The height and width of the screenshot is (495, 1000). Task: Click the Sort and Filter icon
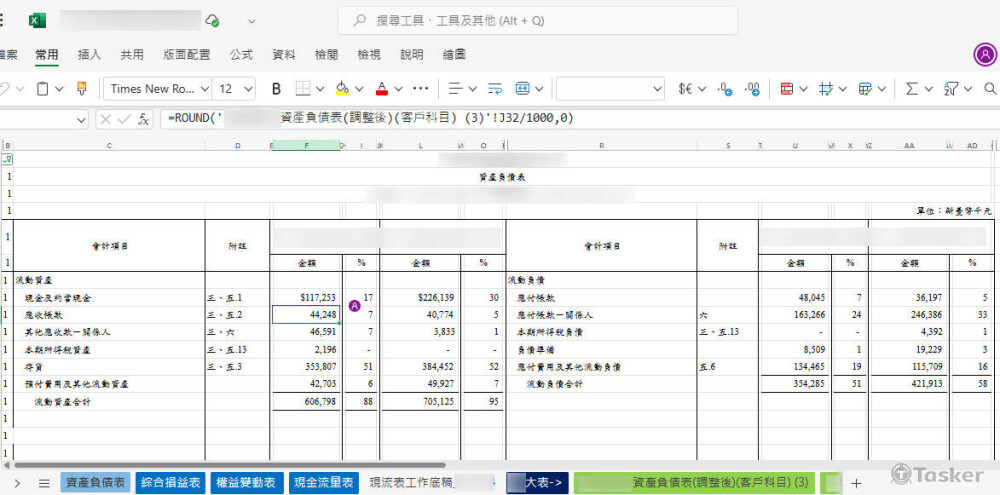[x=951, y=89]
